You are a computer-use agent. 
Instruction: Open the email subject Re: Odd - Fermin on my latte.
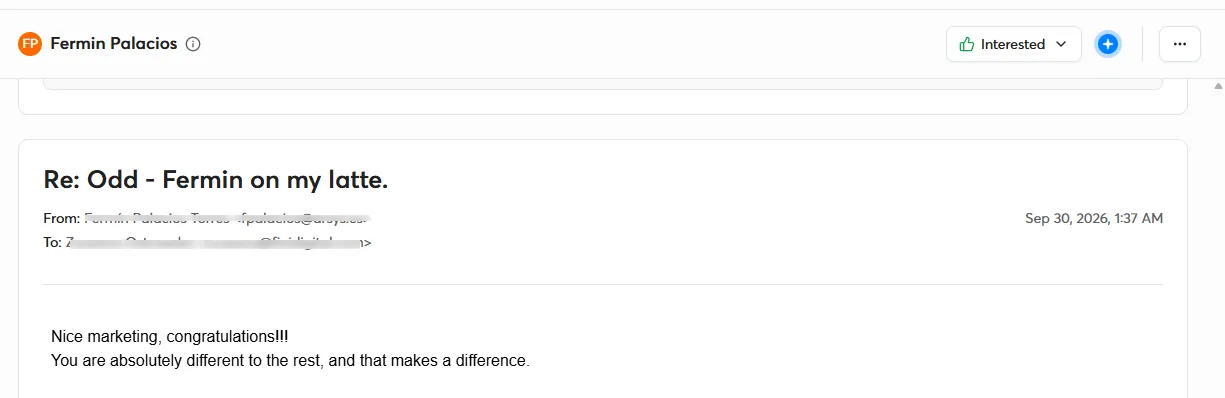coord(216,180)
